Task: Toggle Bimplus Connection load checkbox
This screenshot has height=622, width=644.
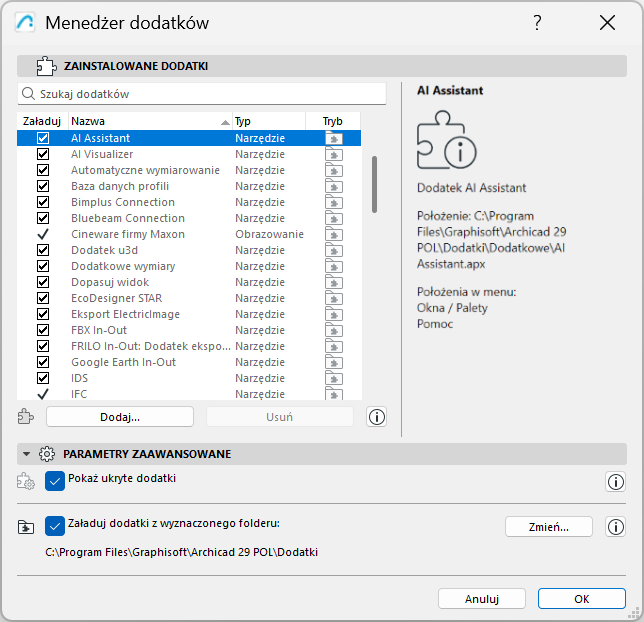Action: point(43,202)
